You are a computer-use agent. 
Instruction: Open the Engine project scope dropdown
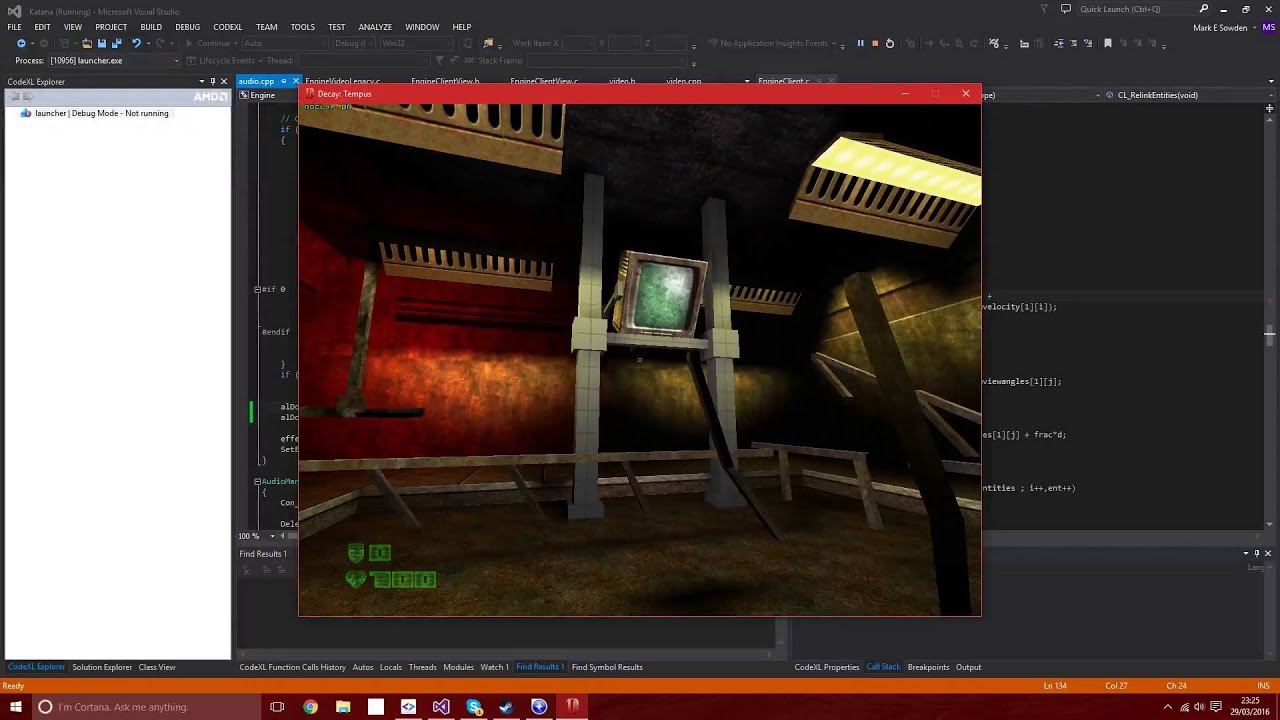pyautogui.click(x=270, y=95)
